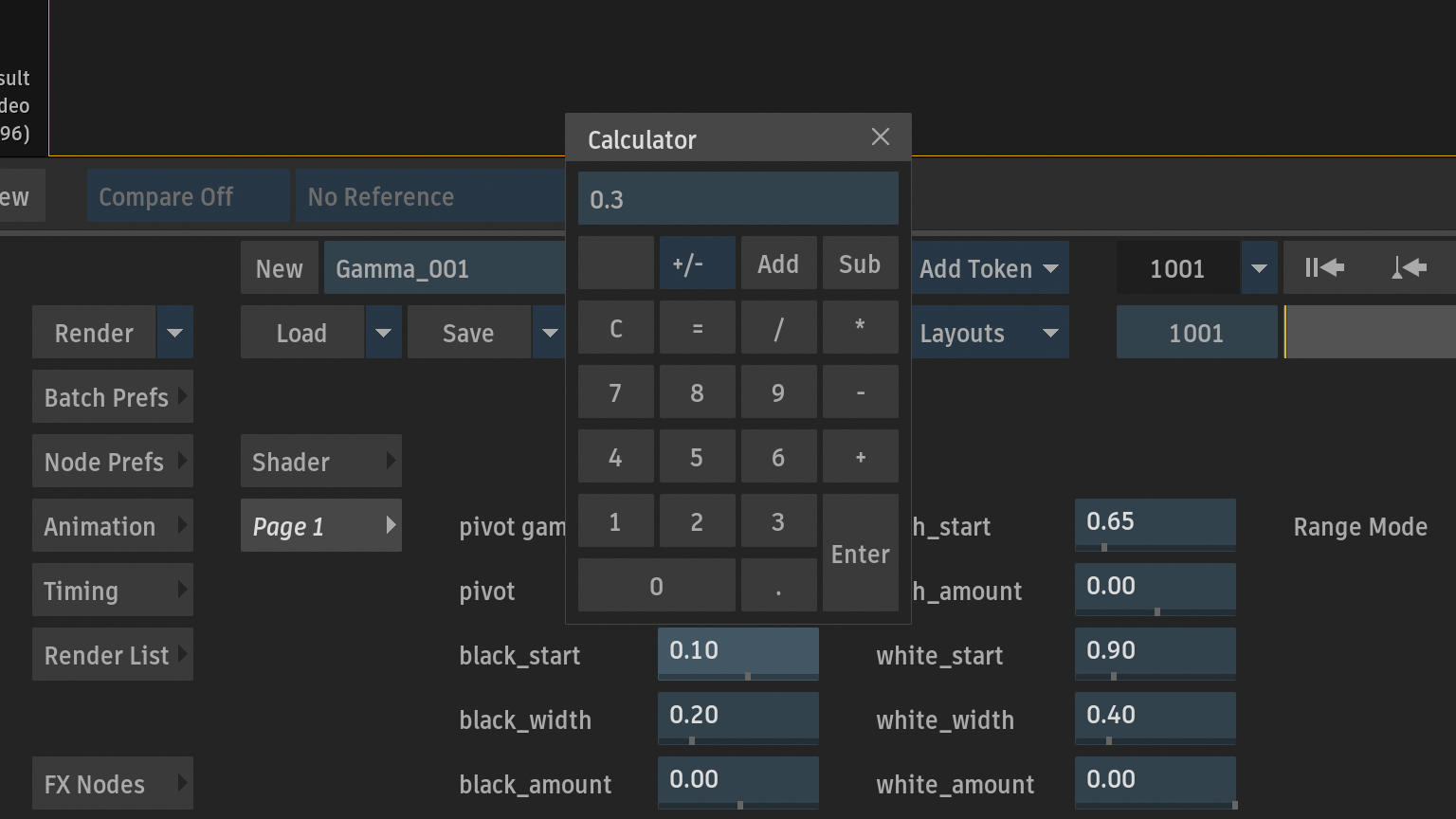Click calculator digit 0
This screenshot has width=1456, height=819.
pos(657,585)
